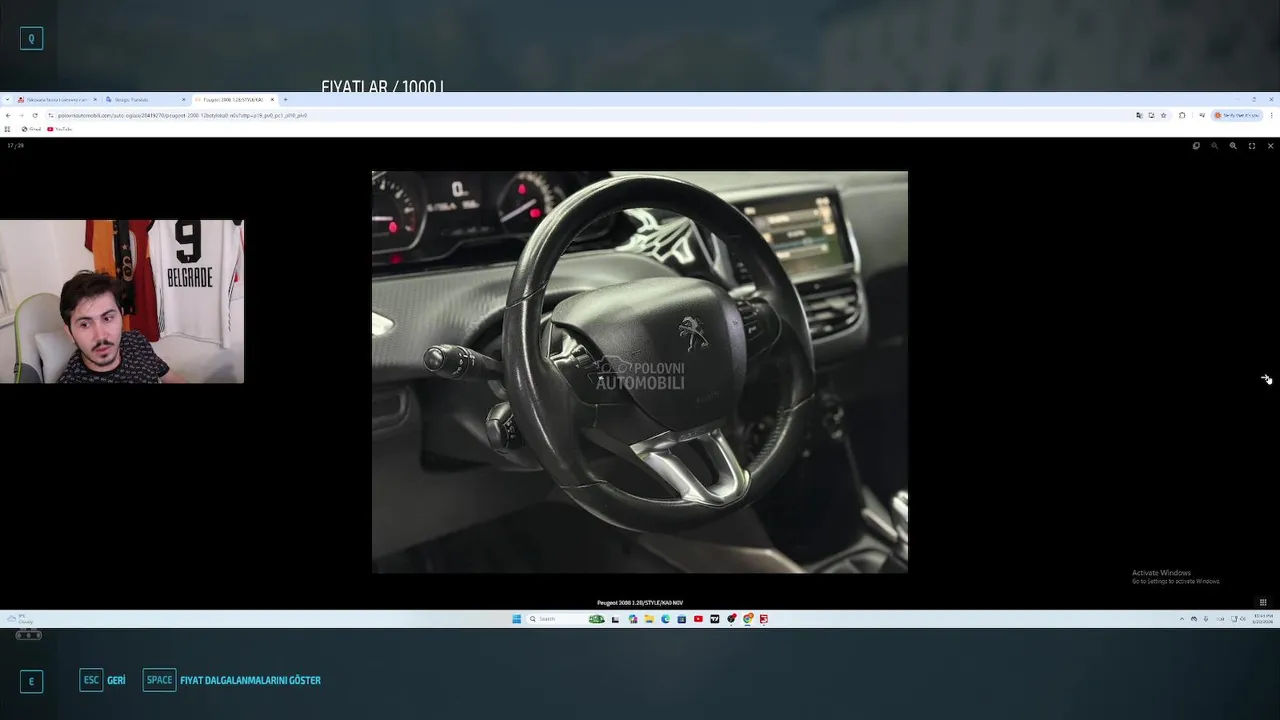
Task: Click the Q key icon in game overlay
Action: (31, 39)
